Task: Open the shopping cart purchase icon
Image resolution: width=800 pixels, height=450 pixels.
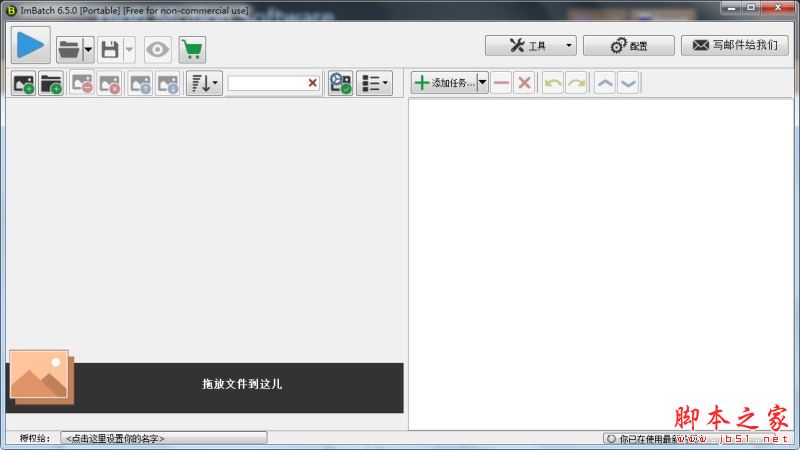Action: pos(192,49)
